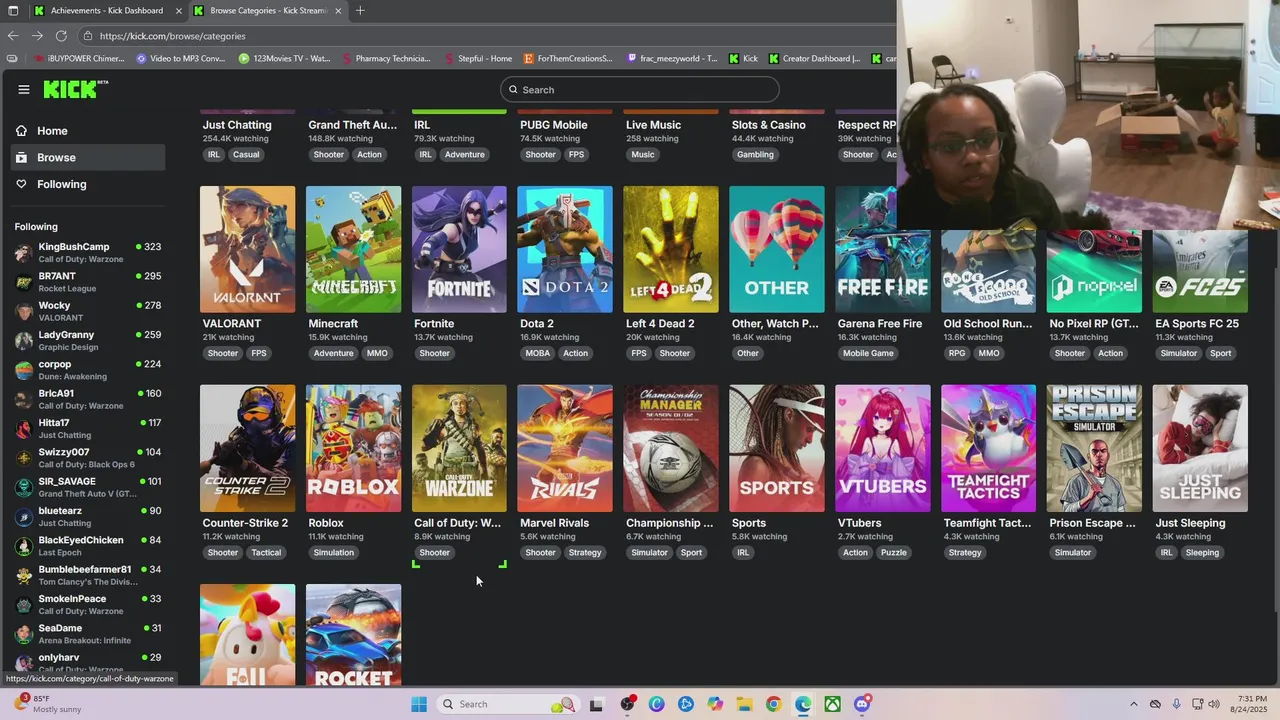Open the Fortnite category thumbnail
Image resolution: width=1280 pixels, height=720 pixels.
point(459,249)
